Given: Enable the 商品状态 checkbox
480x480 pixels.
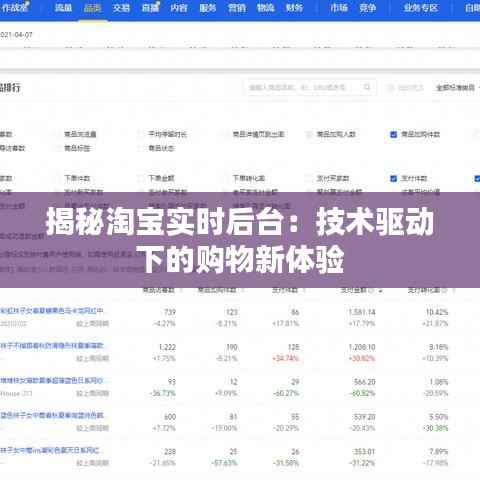Looking at the screenshot, I should [x=141, y=148].
